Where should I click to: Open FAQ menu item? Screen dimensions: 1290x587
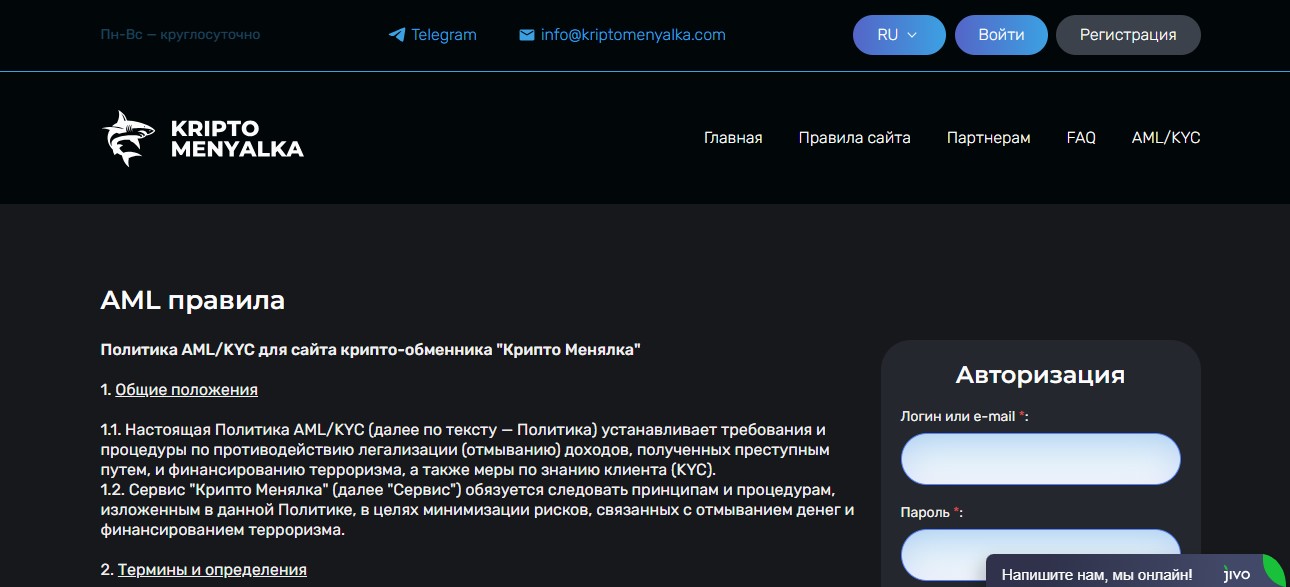coord(1081,138)
